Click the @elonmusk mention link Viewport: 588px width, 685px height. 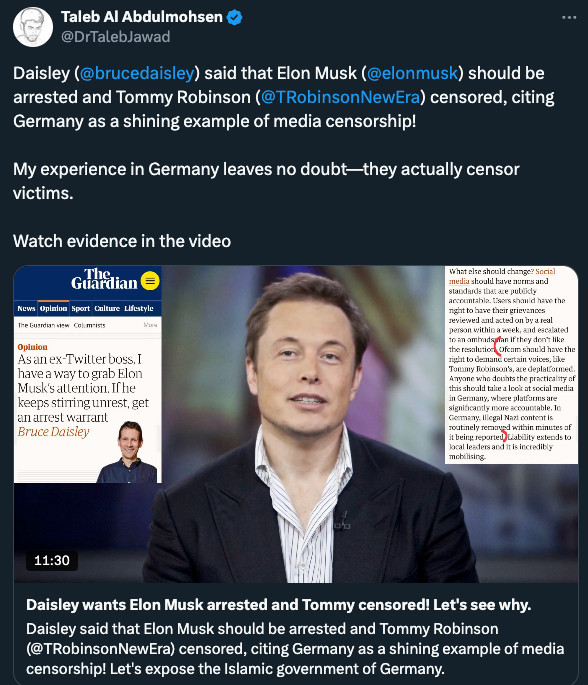coord(413,73)
